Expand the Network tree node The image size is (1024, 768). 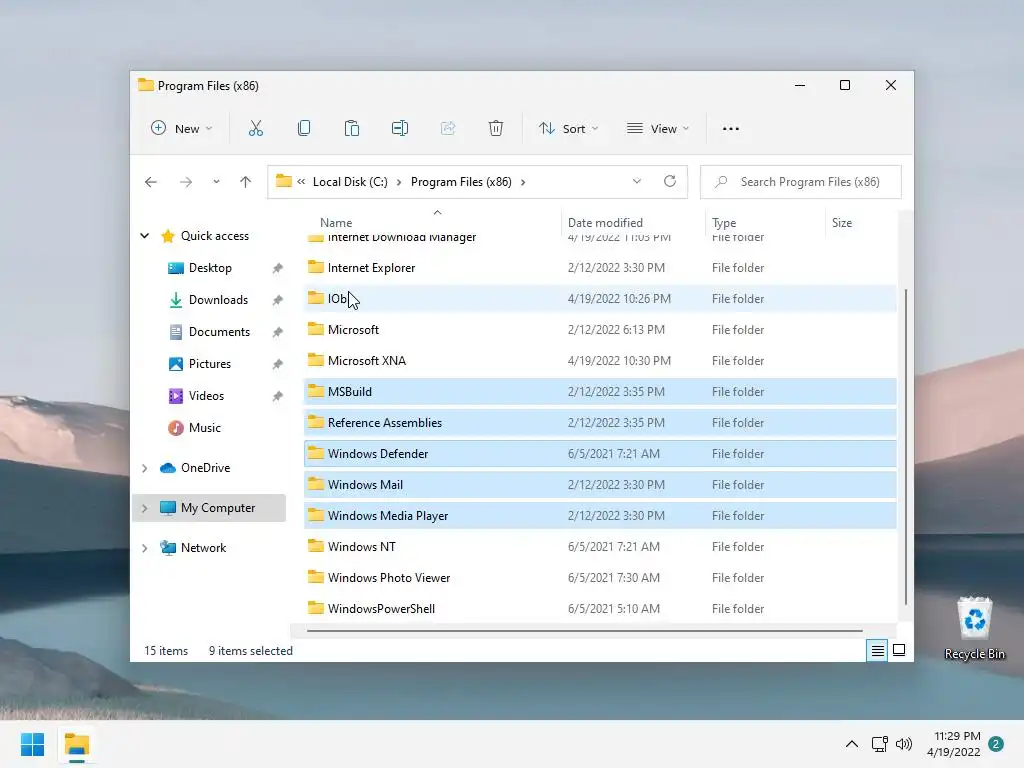click(144, 549)
